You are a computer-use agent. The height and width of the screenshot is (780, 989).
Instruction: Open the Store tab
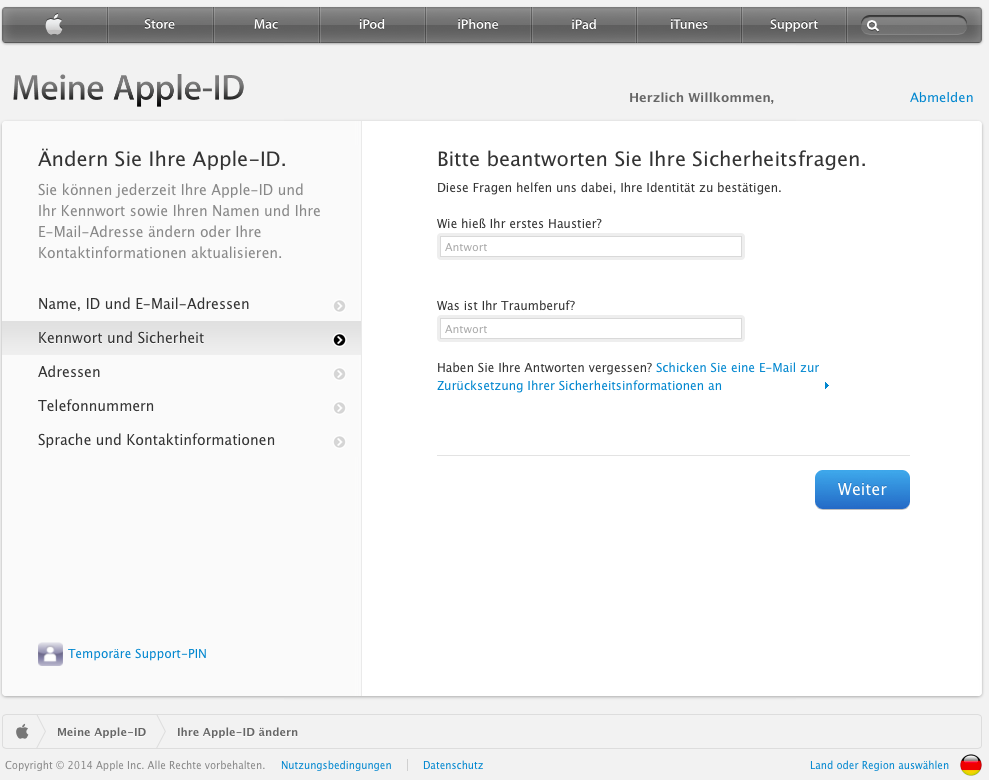160,25
